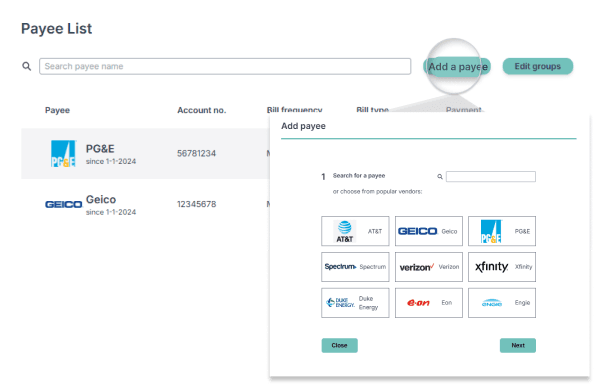The width and height of the screenshot is (595, 385).
Task: Choose the AT&T vendor tile
Action: coord(355,231)
